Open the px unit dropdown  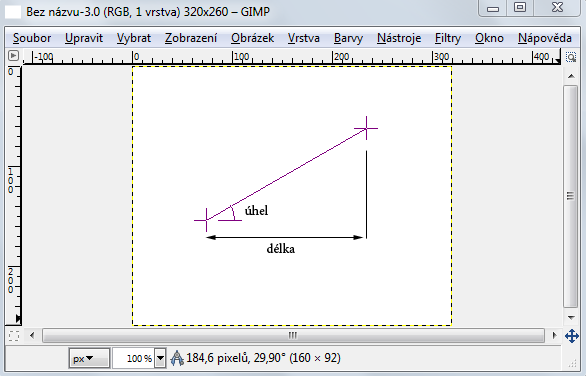click(89, 358)
